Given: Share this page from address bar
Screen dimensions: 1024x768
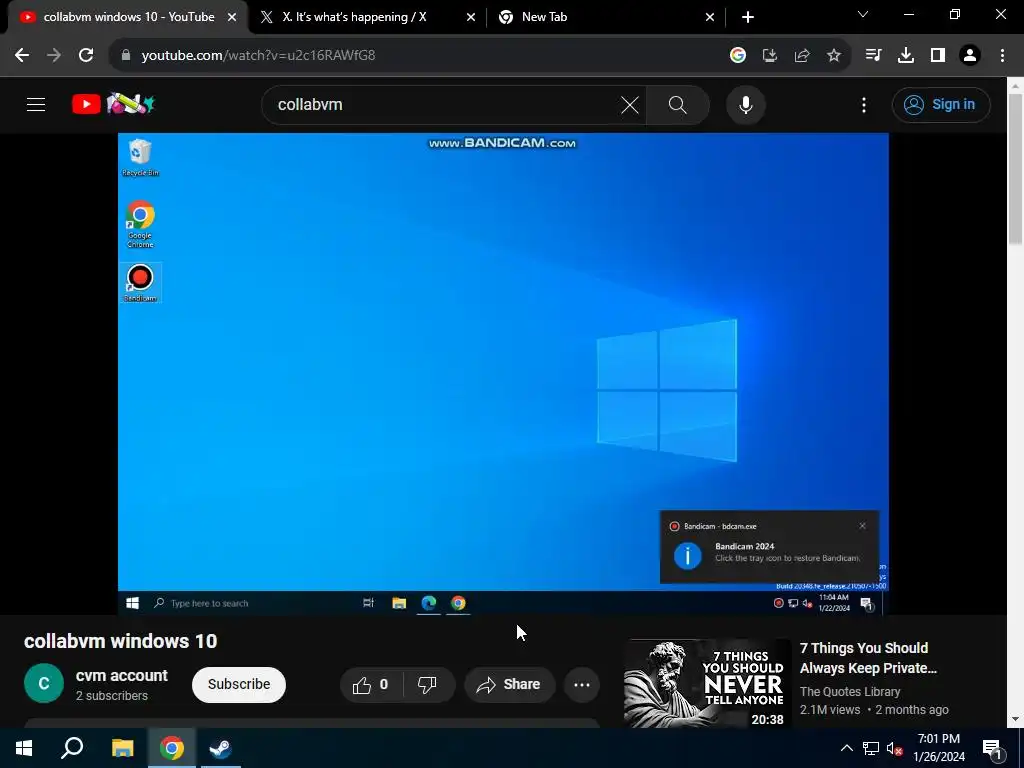Looking at the screenshot, I should tap(802, 55).
